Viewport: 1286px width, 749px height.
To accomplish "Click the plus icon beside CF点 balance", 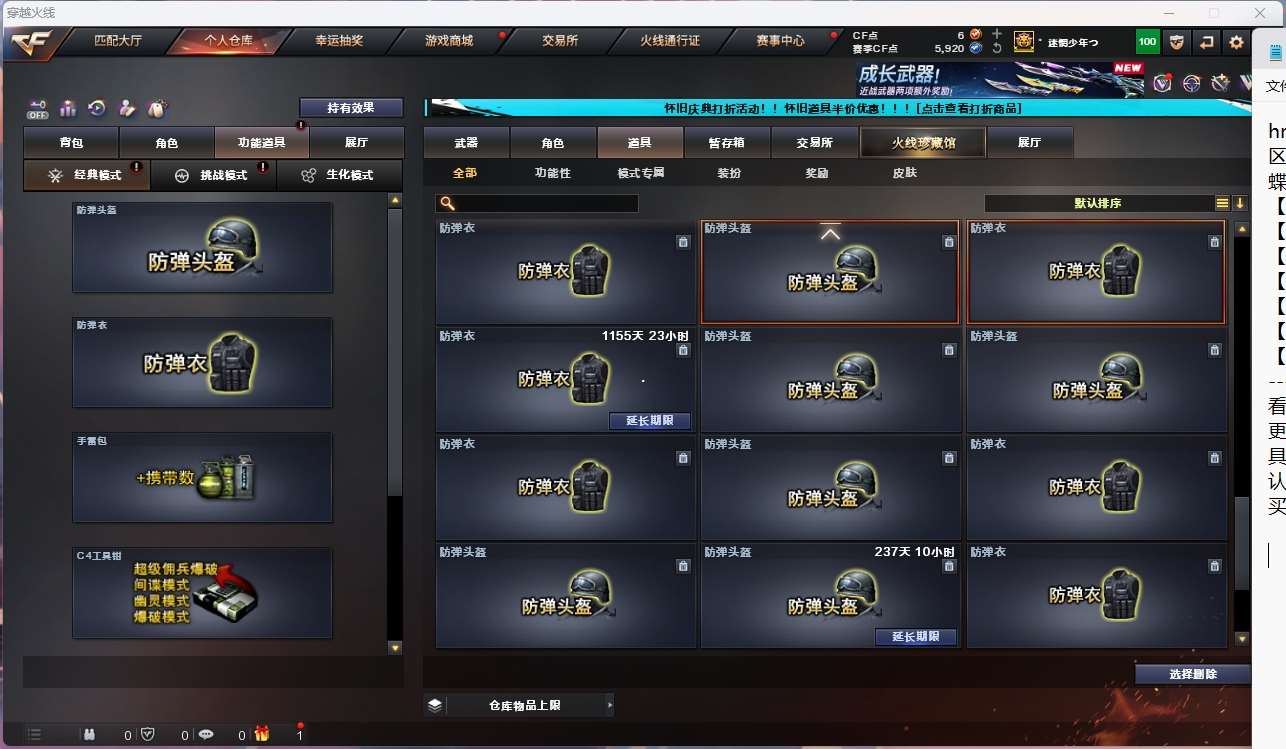I will (997, 34).
